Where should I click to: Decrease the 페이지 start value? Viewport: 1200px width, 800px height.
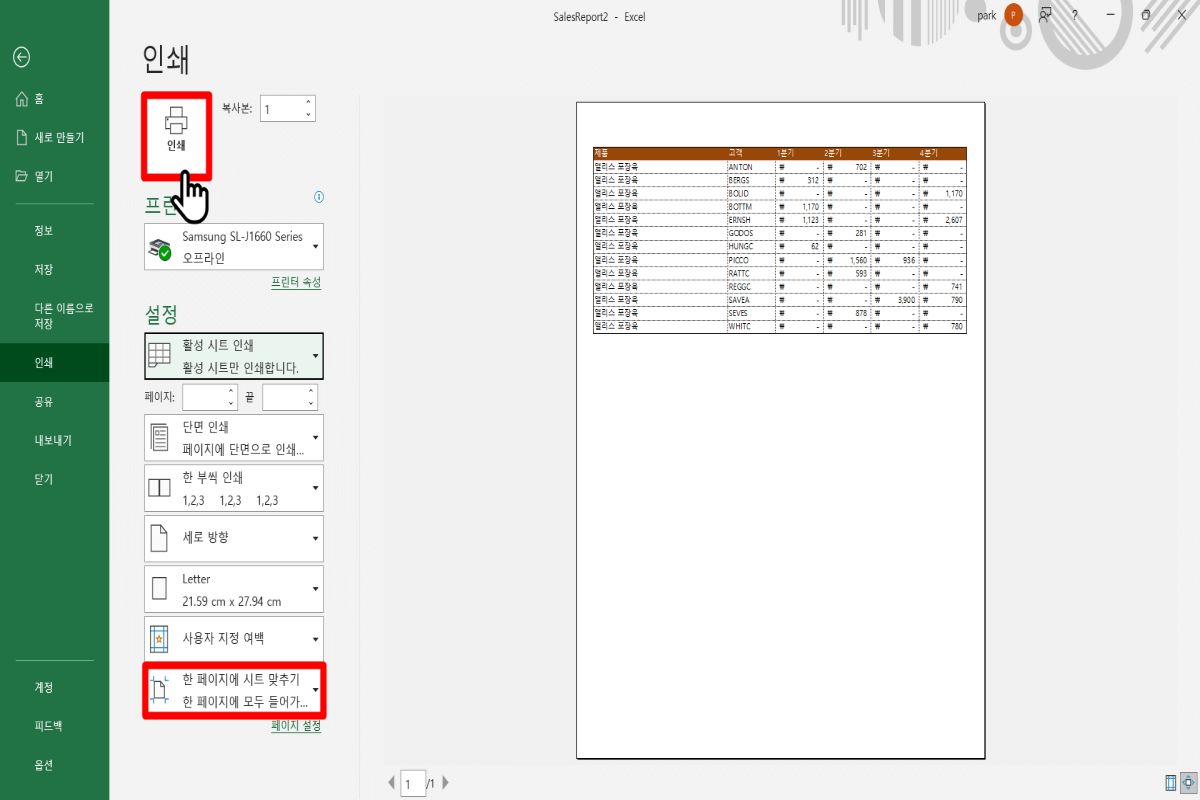click(x=231, y=403)
